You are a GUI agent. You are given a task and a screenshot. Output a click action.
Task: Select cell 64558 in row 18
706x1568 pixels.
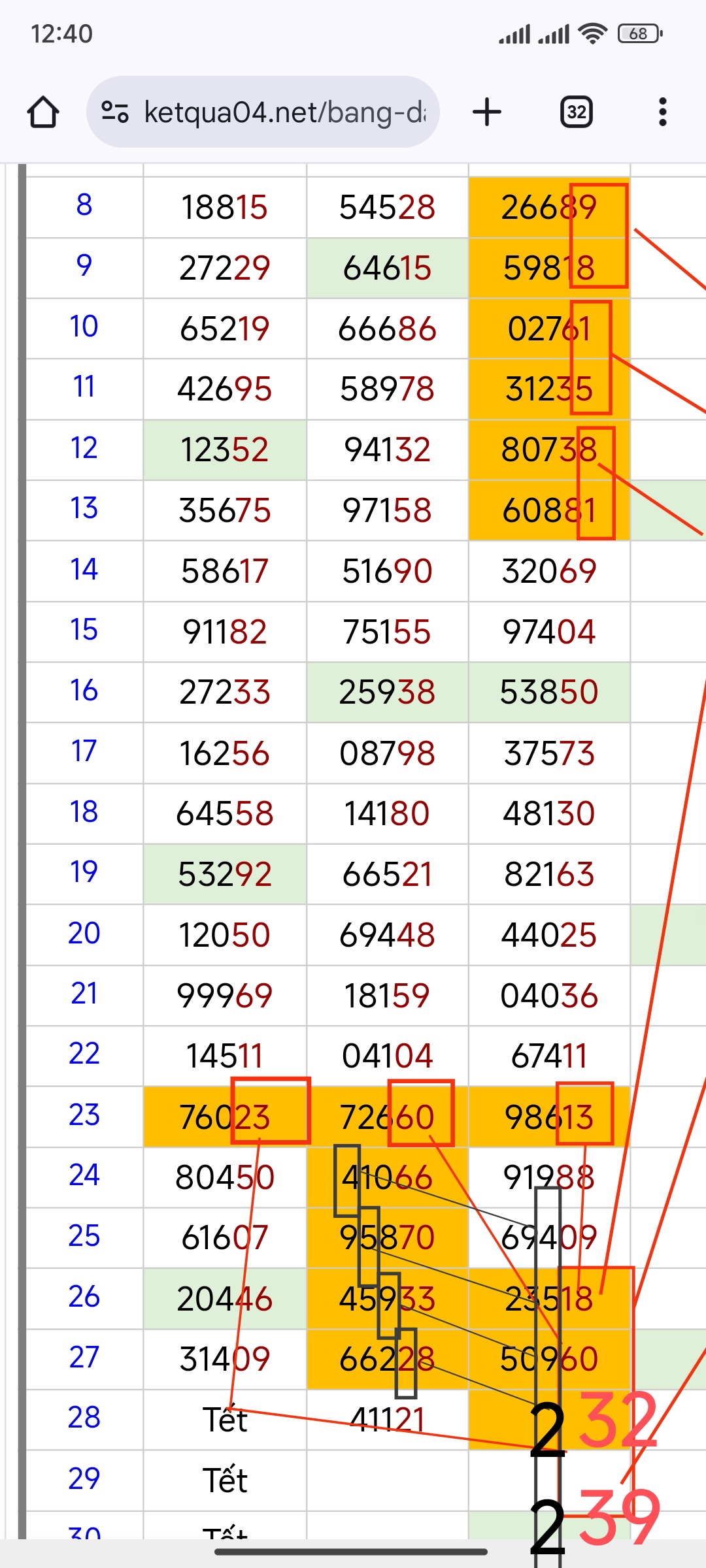pos(225,814)
